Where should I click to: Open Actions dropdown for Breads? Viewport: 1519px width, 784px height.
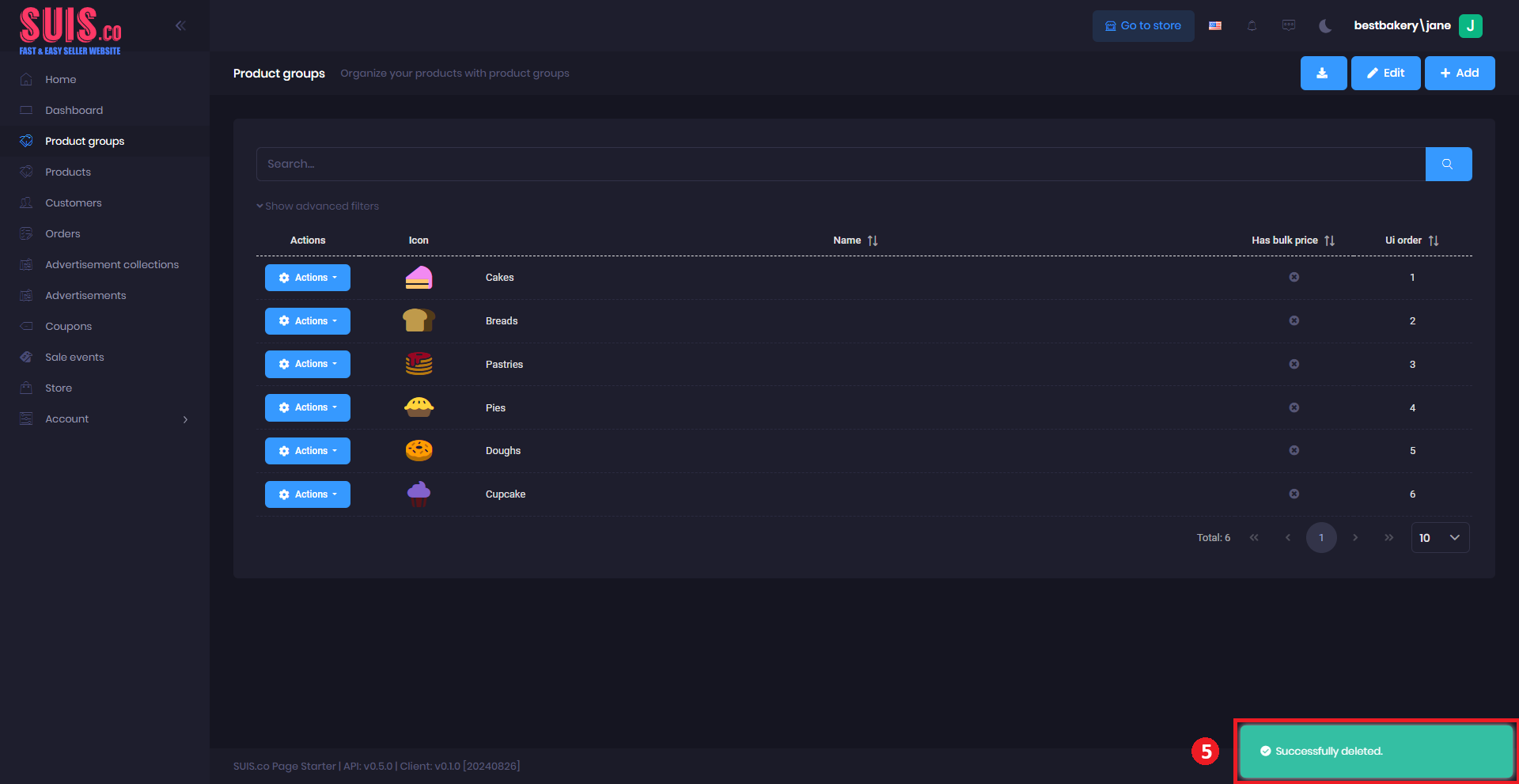(308, 321)
